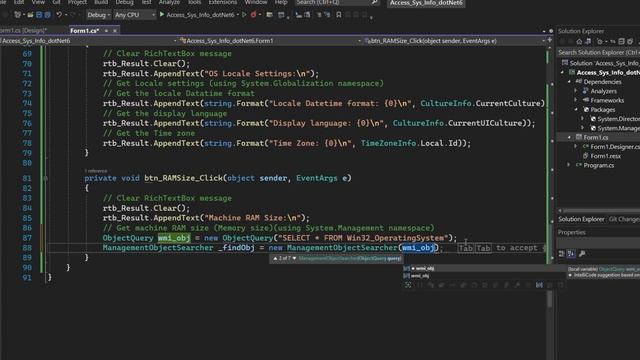Expand the Program.cs node
Image resolution: width=640 pixels, height=360 pixels.
point(569,165)
